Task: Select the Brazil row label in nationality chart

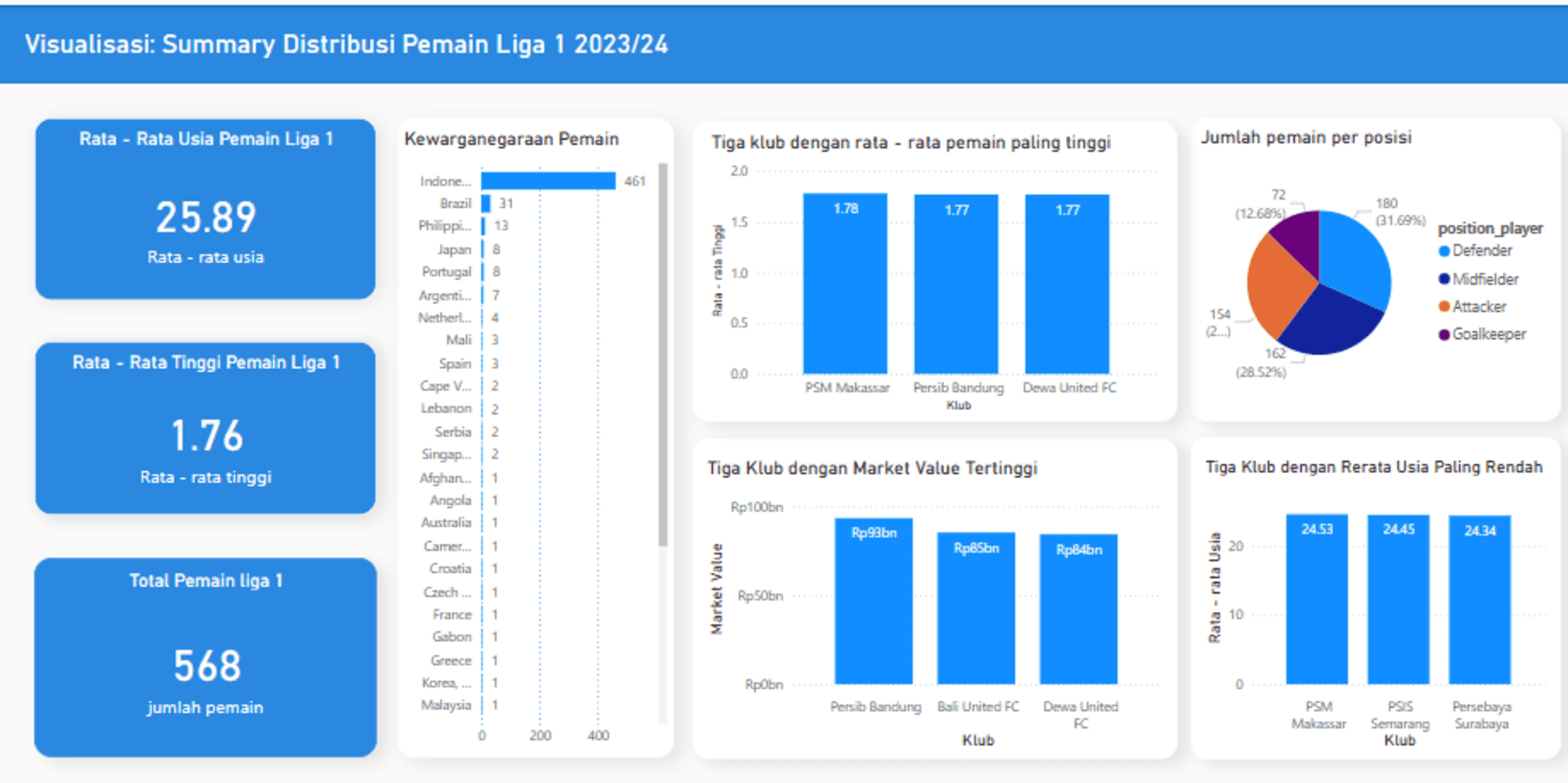Action: (x=456, y=204)
